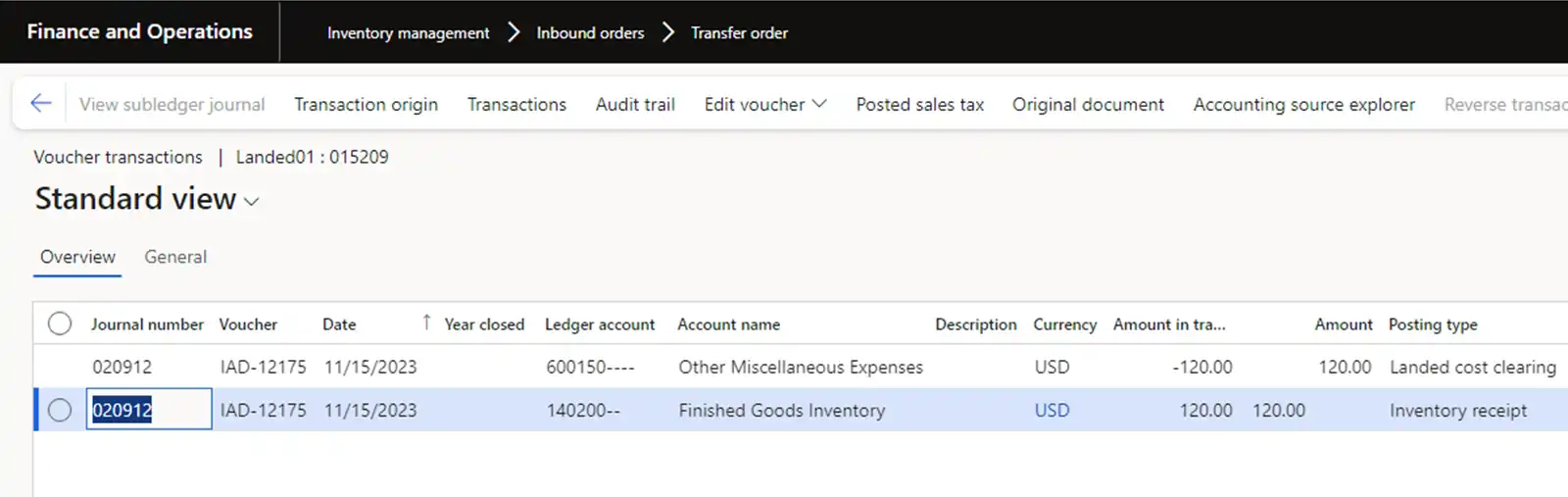
Task: Open the Original document
Action: point(1088,104)
